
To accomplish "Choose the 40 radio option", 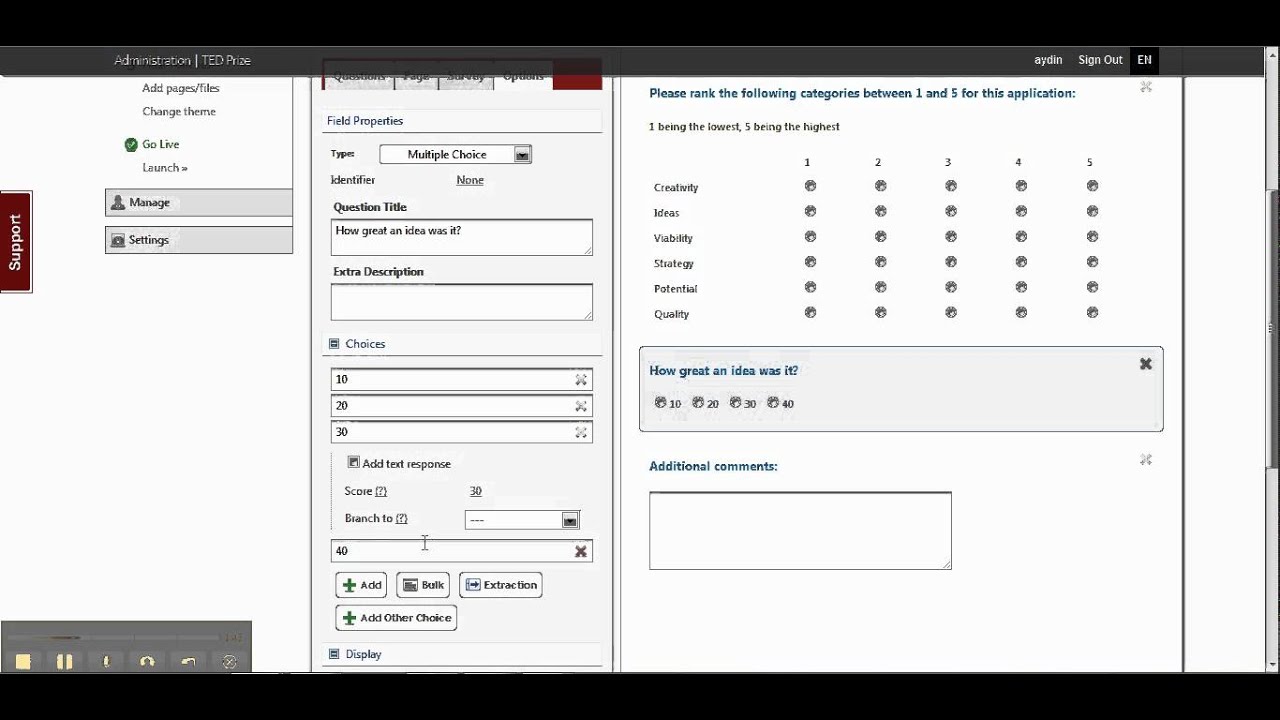I will [773, 403].
